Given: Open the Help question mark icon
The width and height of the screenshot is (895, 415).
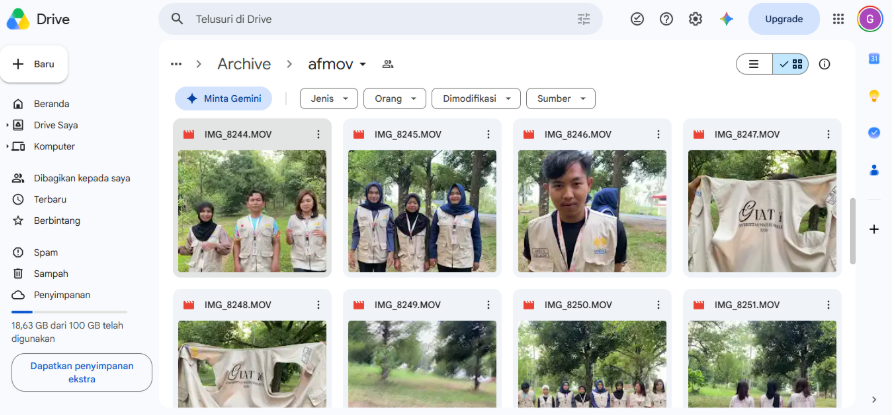Looking at the screenshot, I should point(666,19).
